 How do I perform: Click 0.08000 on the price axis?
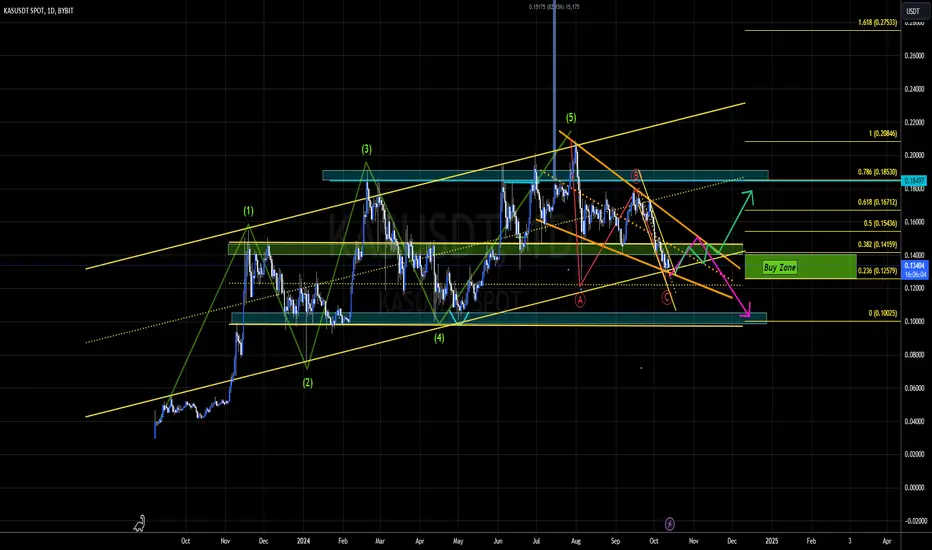[914, 355]
